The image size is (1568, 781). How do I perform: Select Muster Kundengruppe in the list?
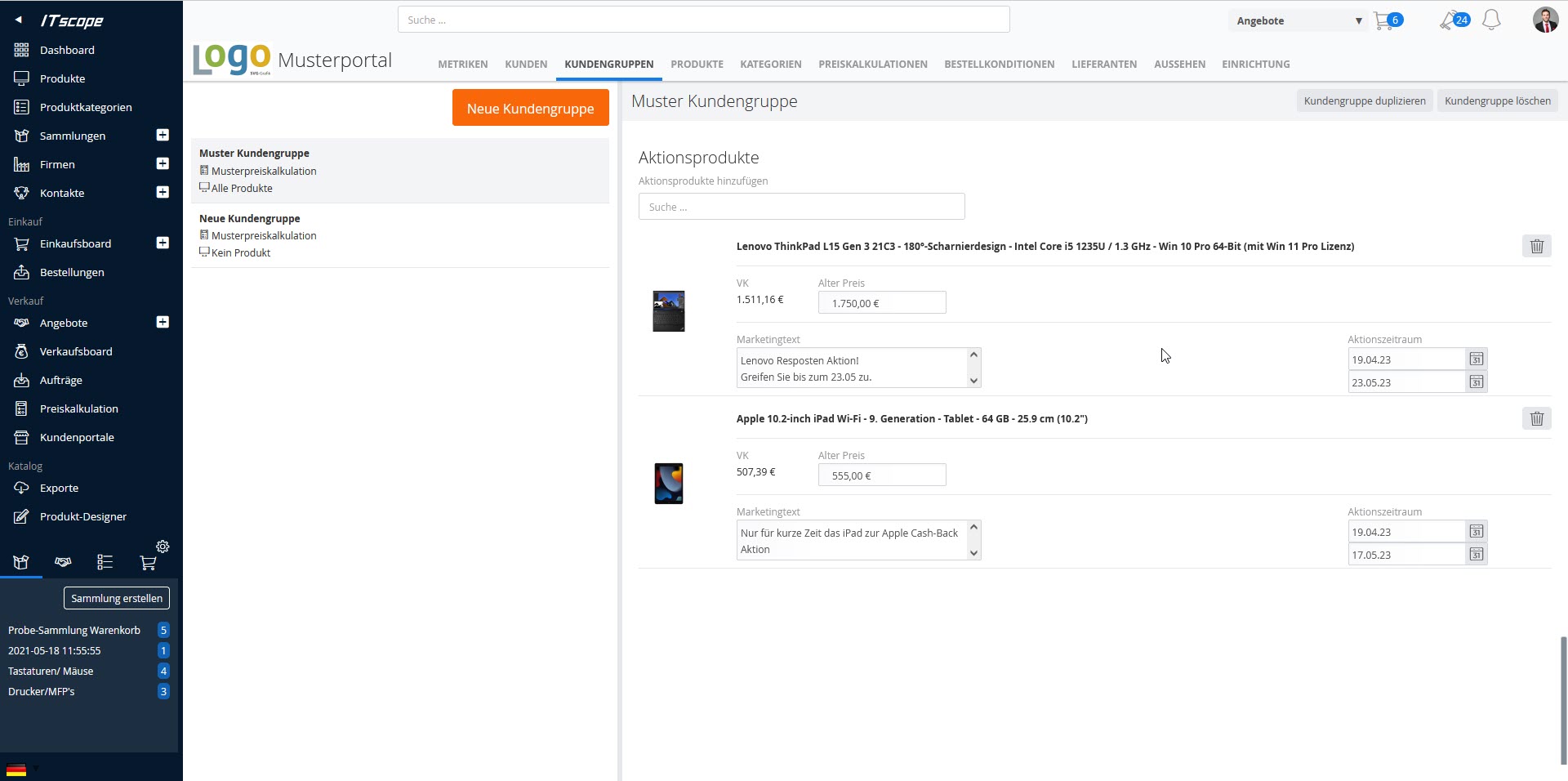pos(400,170)
